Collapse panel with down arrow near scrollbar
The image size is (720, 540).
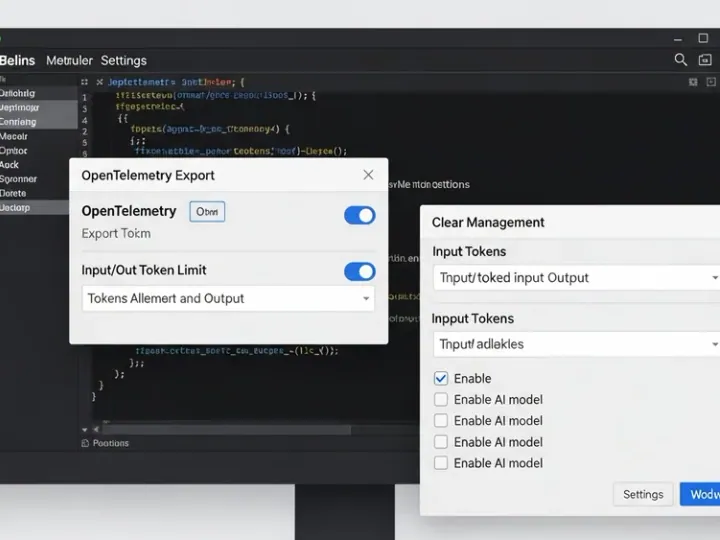(x=84, y=430)
